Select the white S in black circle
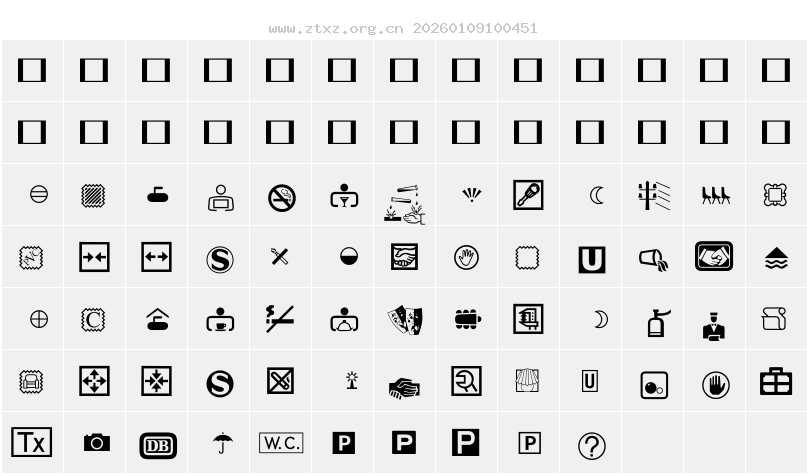The height and width of the screenshot is (476, 808). coord(220,384)
